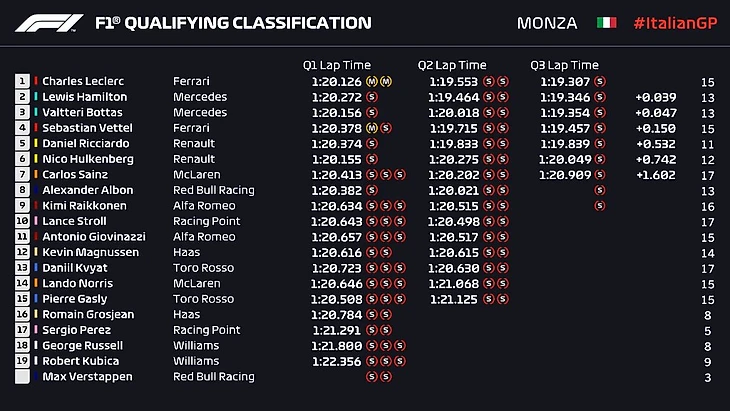The width and height of the screenshot is (730, 411).
Task: Click Raikkonen's Q3 soft tyre icon
Action: point(599,206)
